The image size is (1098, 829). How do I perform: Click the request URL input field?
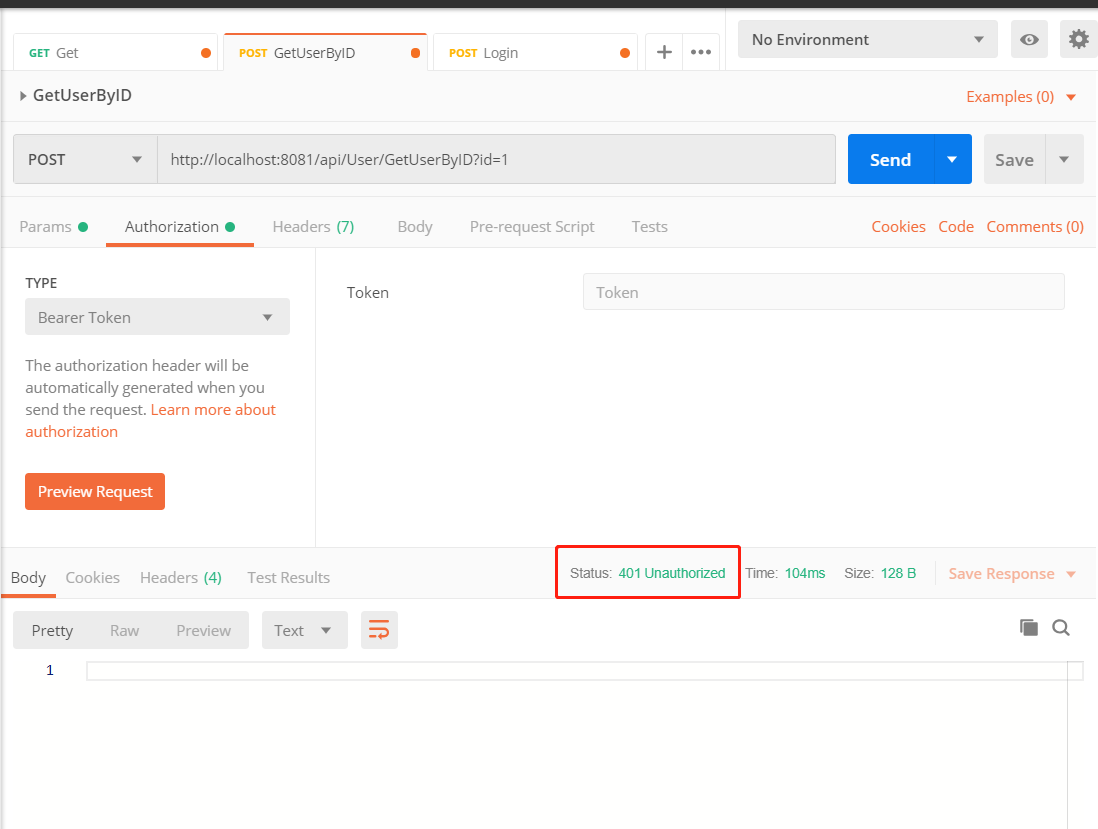pyautogui.click(x=496, y=160)
